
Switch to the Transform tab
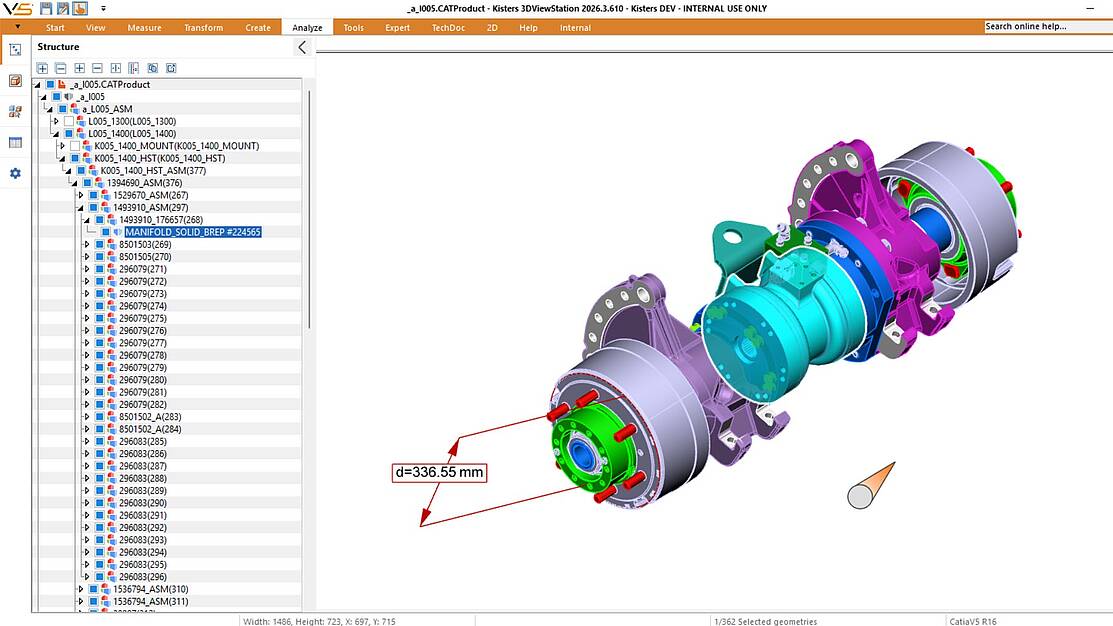coord(203,28)
